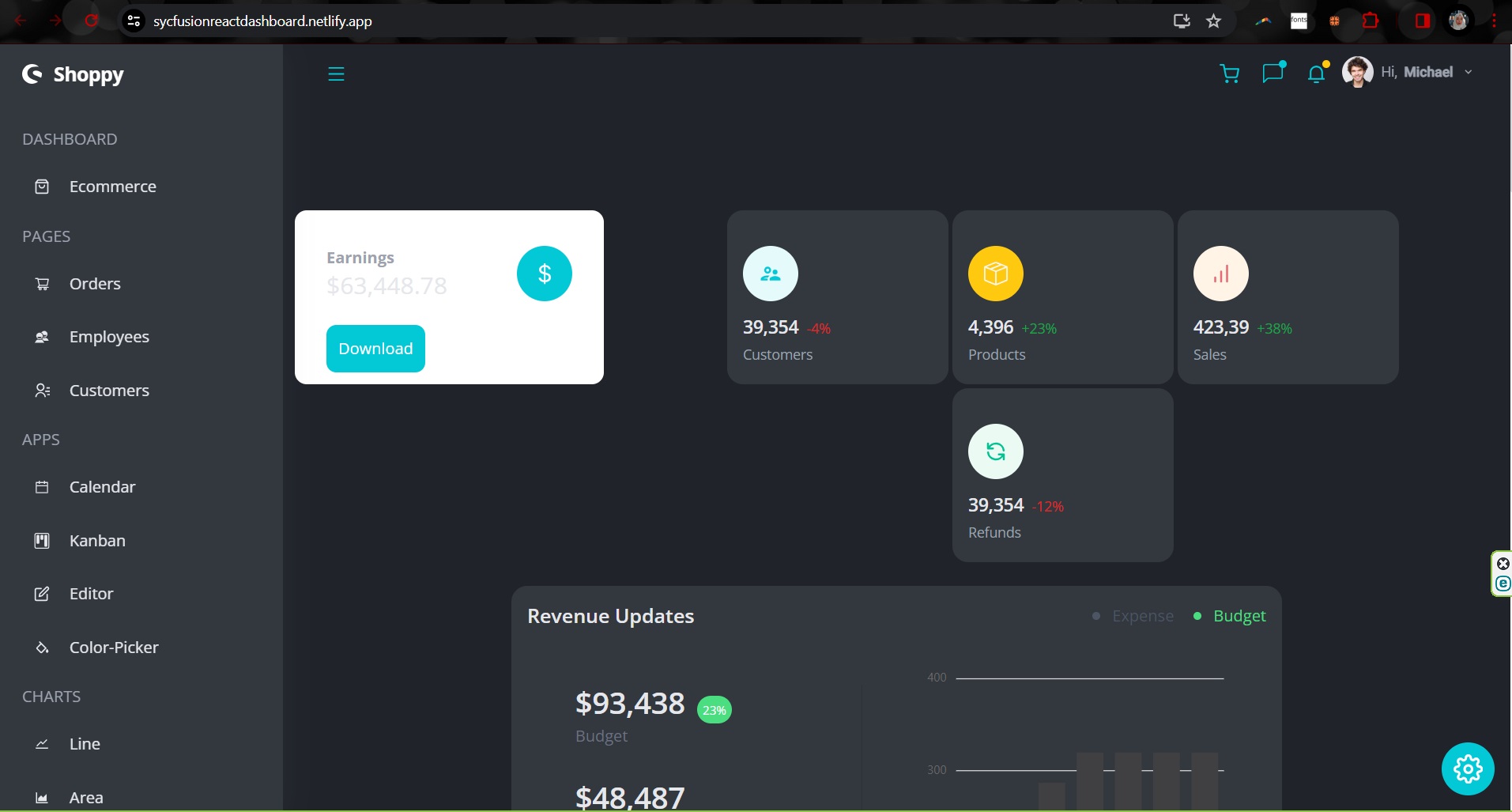Click the Refunds refresh icon
The height and width of the screenshot is (812, 1512).
pos(995,451)
